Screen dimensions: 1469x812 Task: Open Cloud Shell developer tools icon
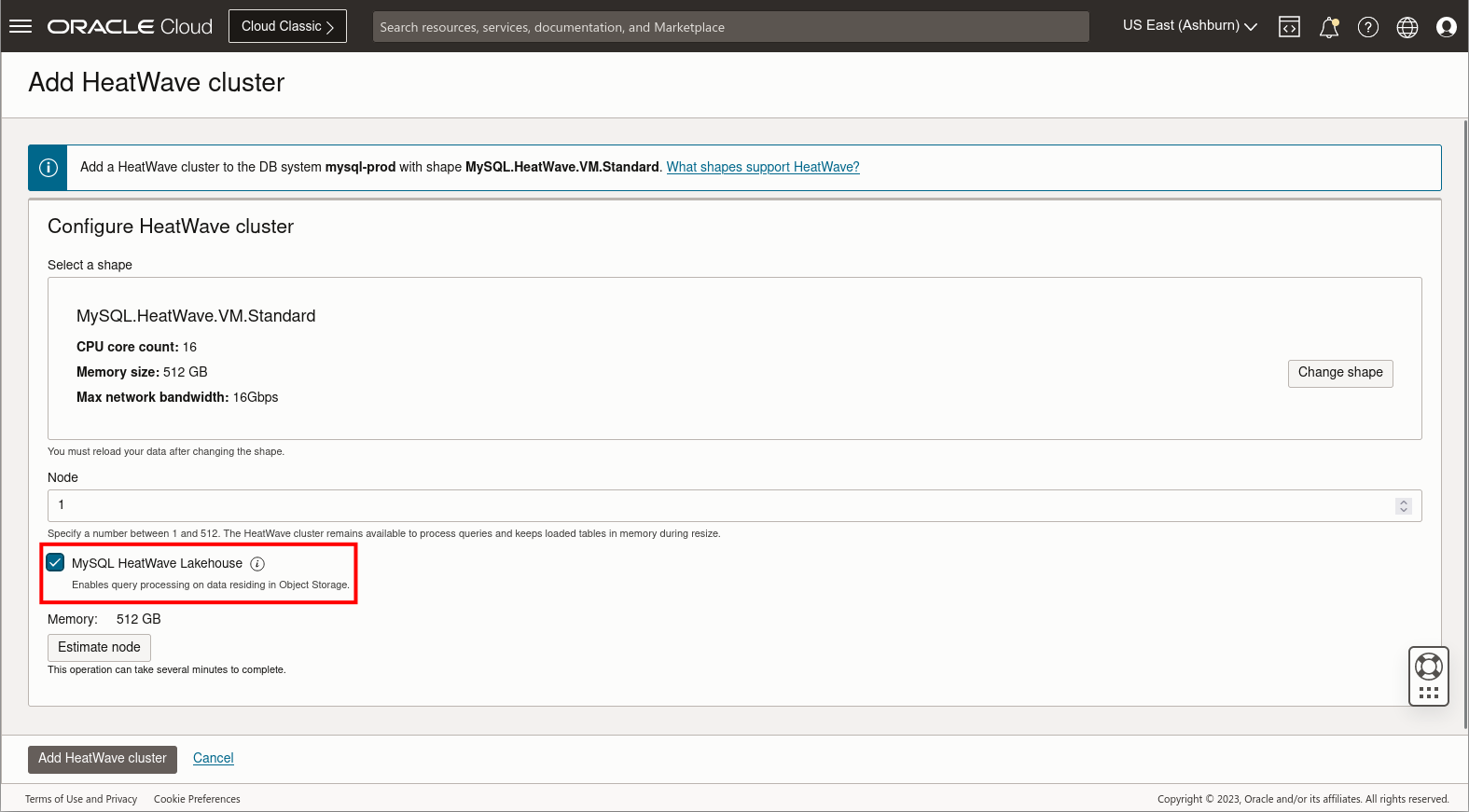tap(1289, 27)
